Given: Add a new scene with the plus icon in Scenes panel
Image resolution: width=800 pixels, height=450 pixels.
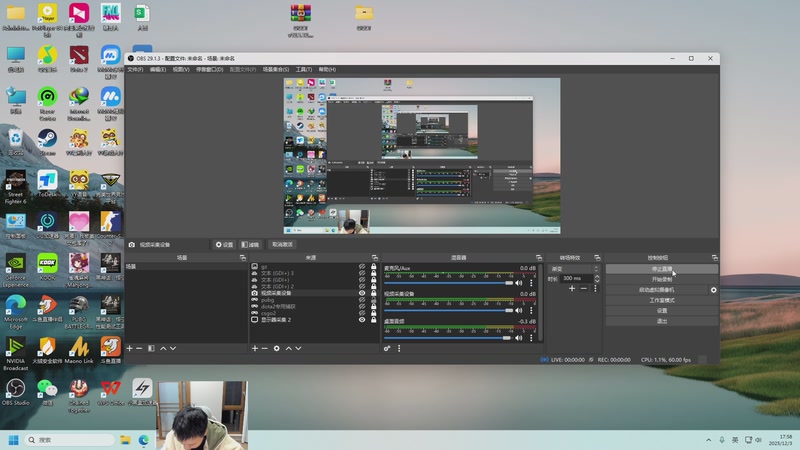Looking at the screenshot, I should pyautogui.click(x=130, y=348).
